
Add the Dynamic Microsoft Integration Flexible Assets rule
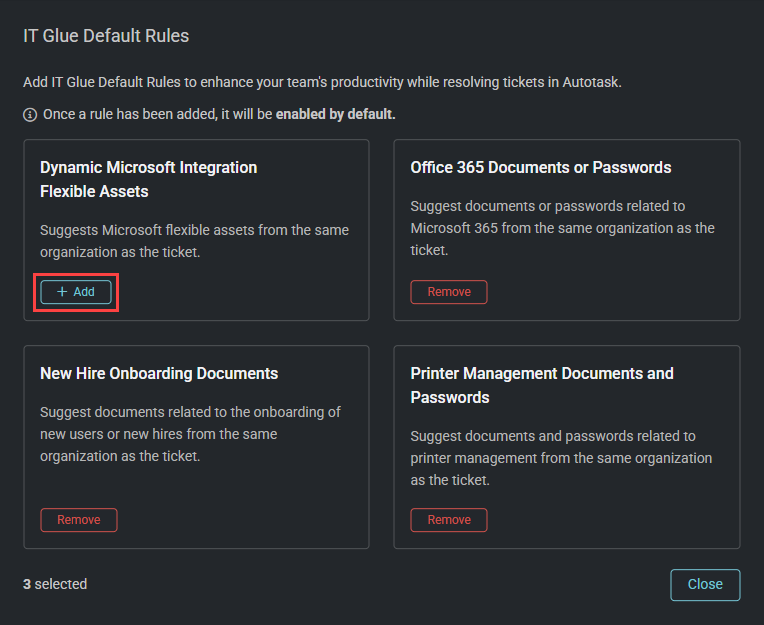pos(76,292)
